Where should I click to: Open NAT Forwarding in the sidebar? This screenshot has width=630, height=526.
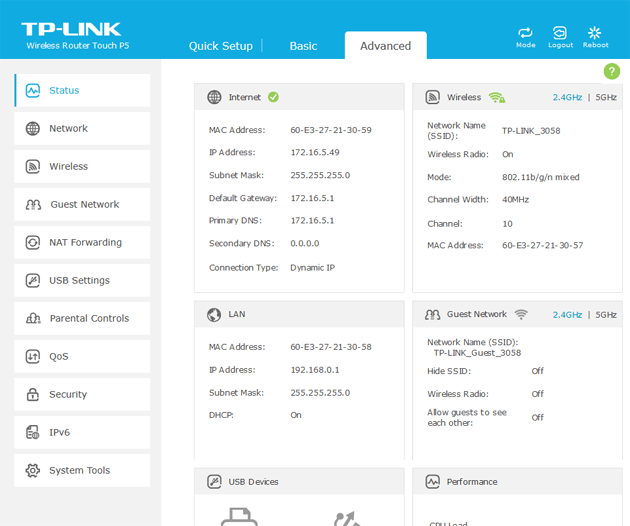click(x=82, y=242)
